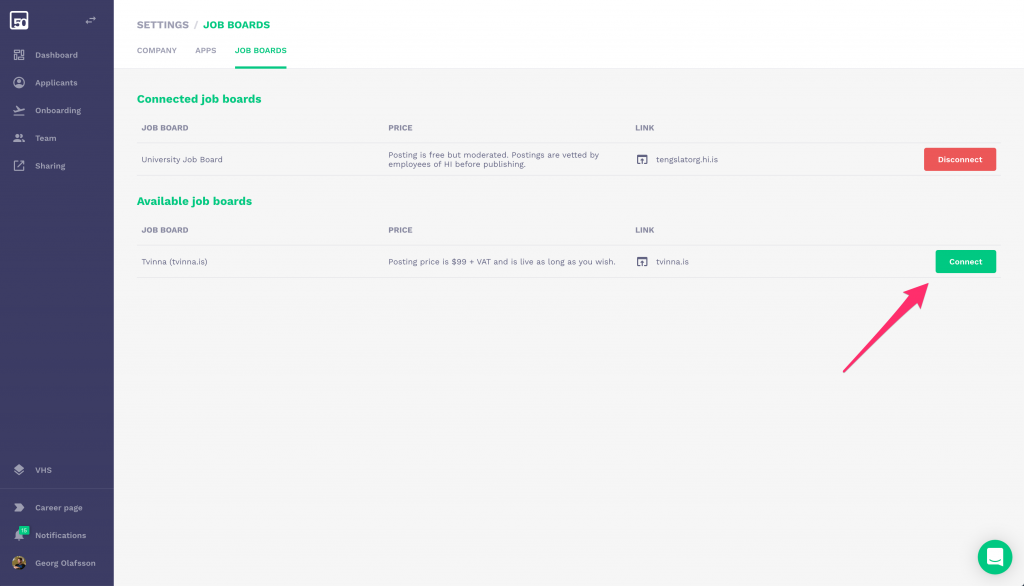This screenshot has height=586, width=1024.
Task: Click the Notifications bell icon
Action: click(18, 536)
